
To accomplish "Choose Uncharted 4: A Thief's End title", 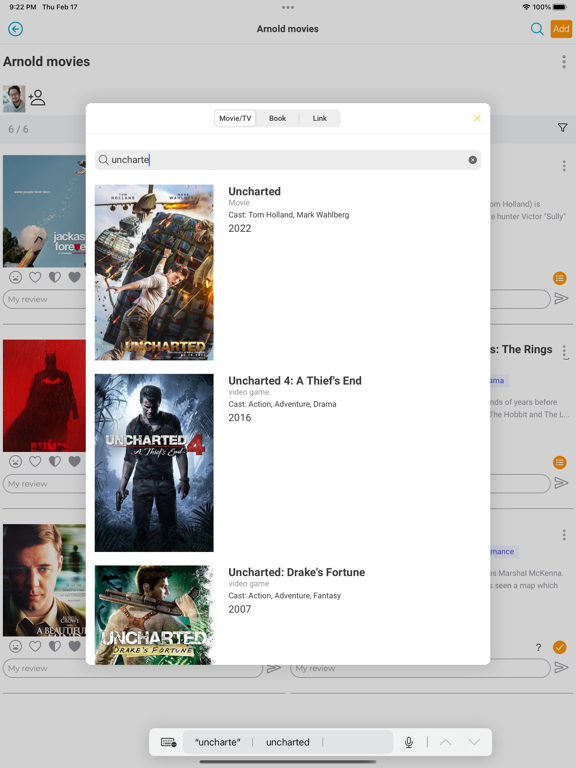I will (295, 381).
